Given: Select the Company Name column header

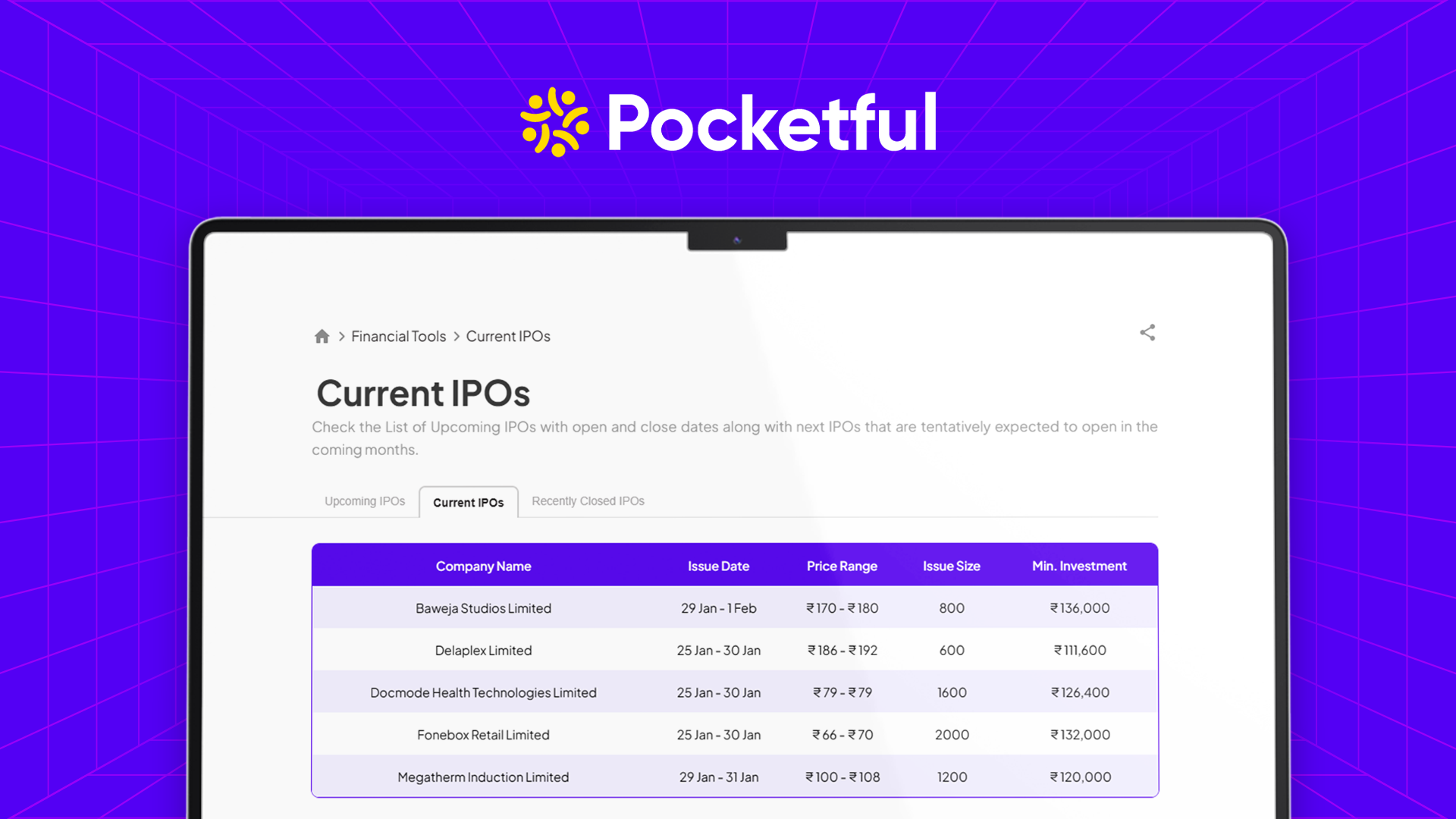Looking at the screenshot, I should (x=483, y=566).
